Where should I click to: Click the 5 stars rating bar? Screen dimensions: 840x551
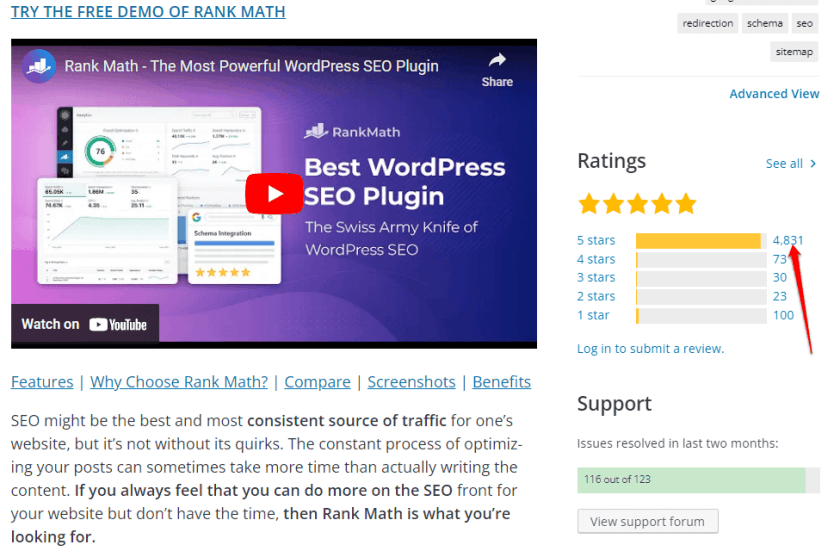(701, 241)
